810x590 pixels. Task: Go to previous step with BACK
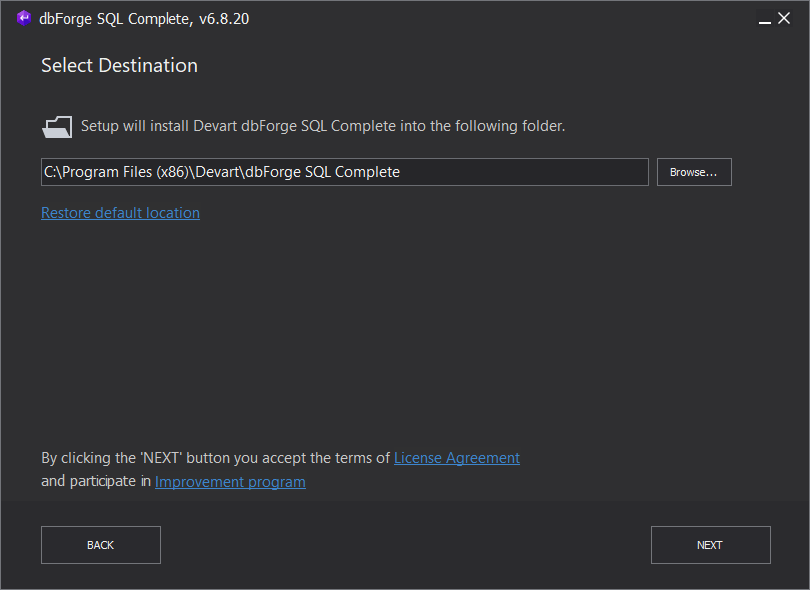pos(101,545)
